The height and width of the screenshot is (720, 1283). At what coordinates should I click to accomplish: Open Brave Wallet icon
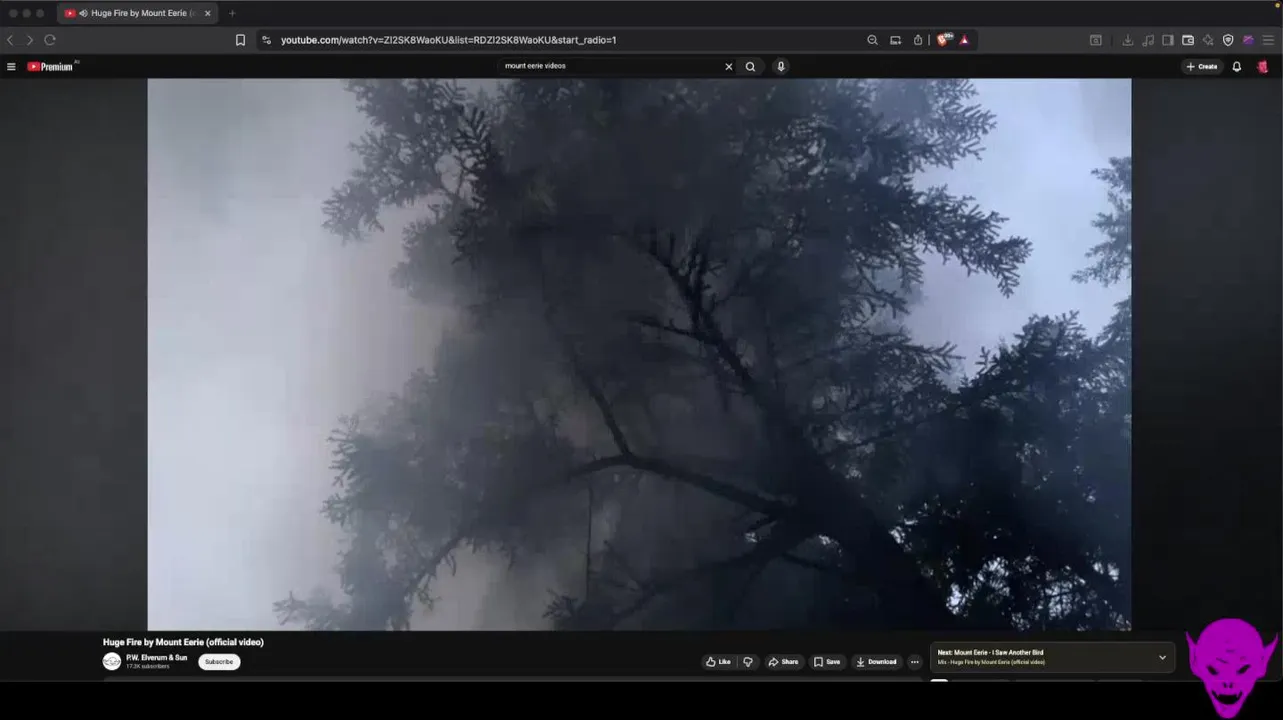point(1188,40)
